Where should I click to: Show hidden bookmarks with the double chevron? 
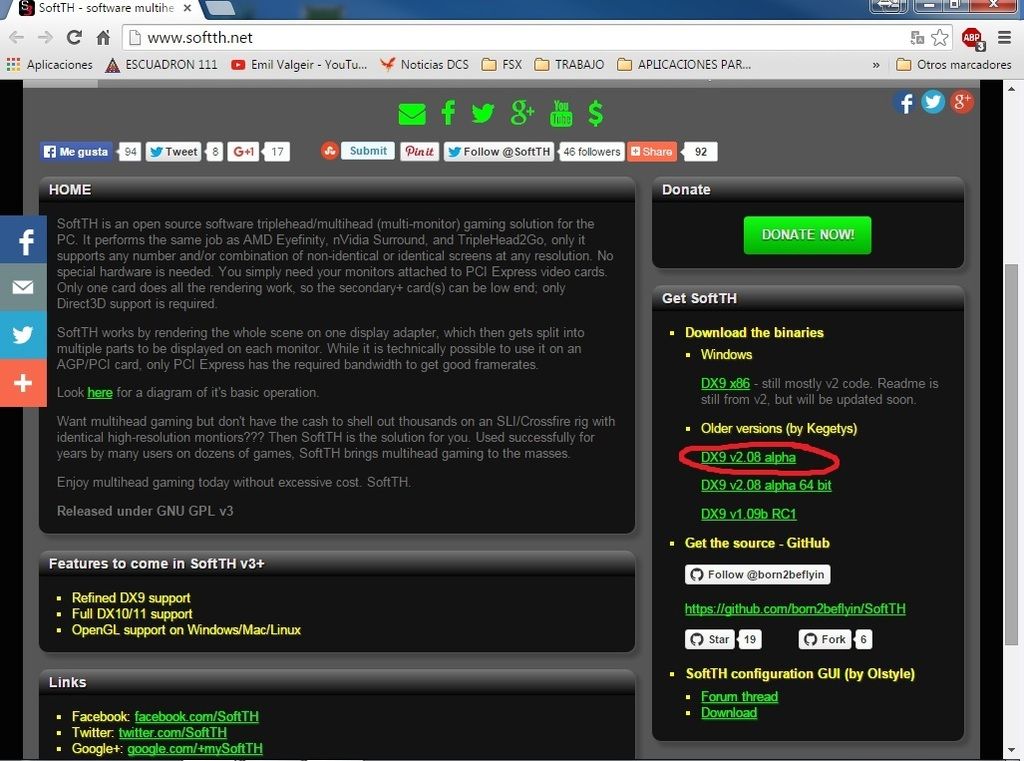(x=876, y=65)
